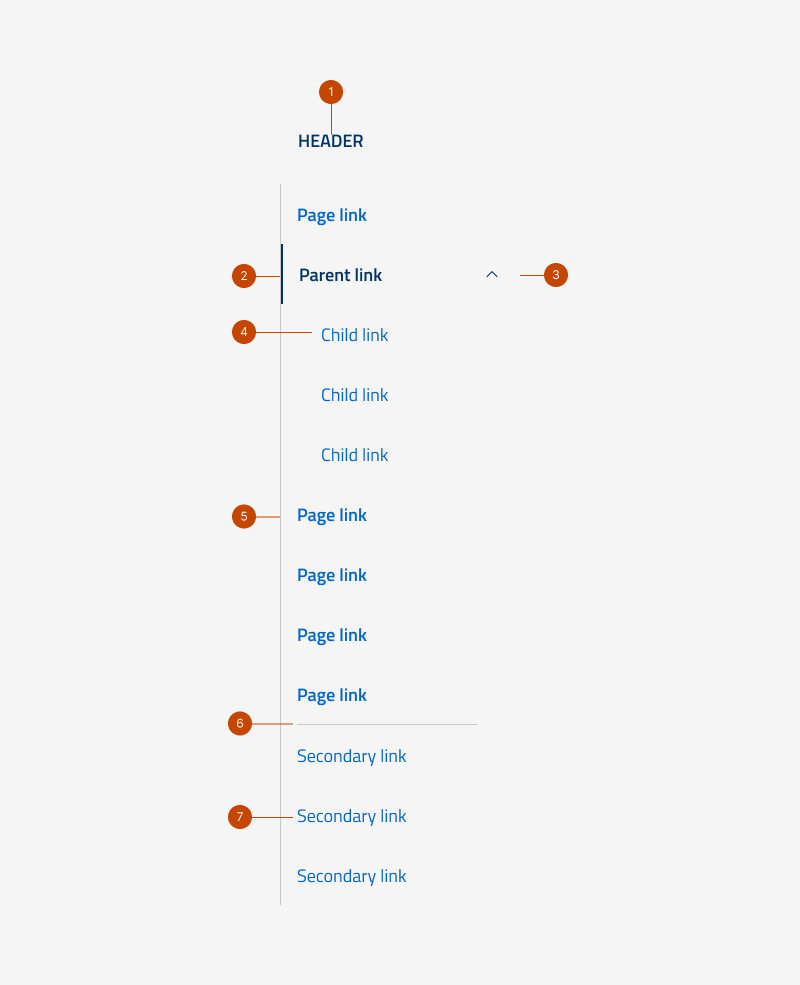Click callout badge 3 near the chevron
The image size is (800, 985).
pyautogui.click(x=557, y=274)
